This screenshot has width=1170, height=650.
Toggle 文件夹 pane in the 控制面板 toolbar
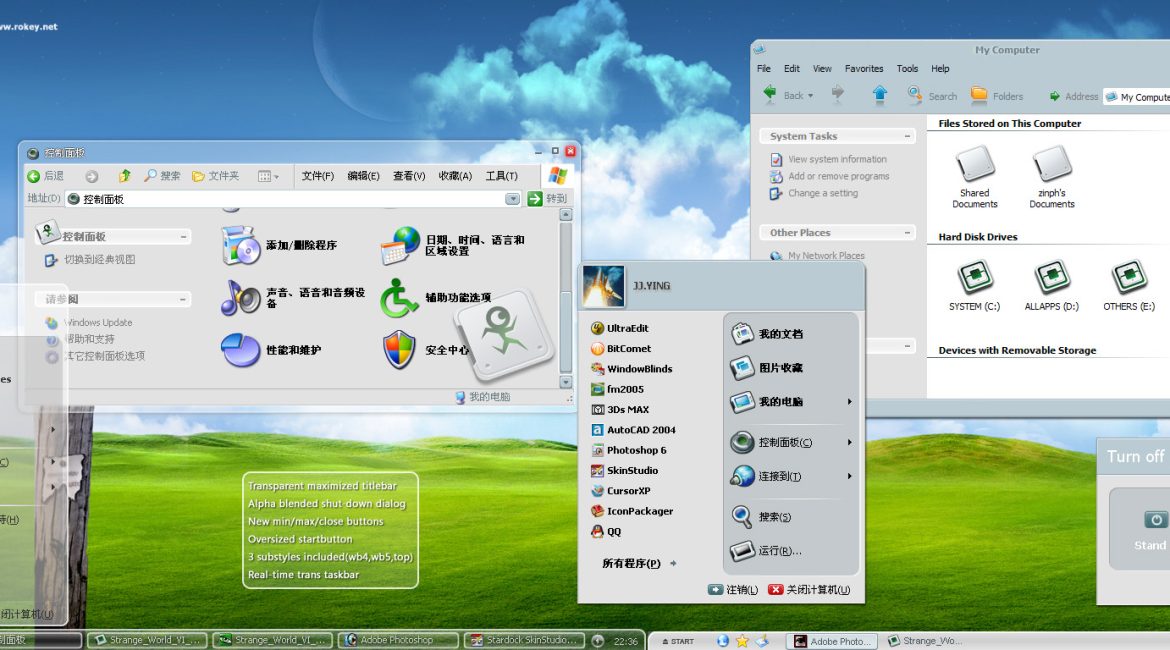pos(216,176)
